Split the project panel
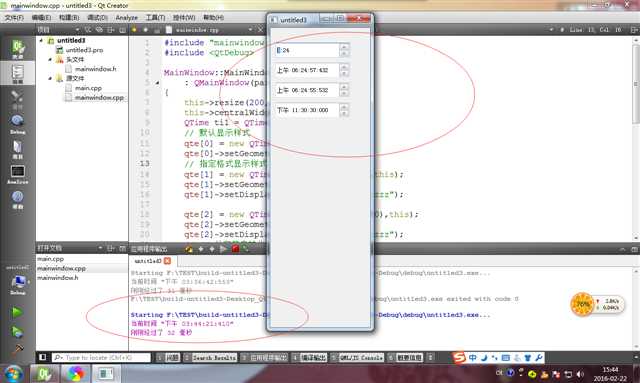This screenshot has height=383, width=640. tap(111, 30)
